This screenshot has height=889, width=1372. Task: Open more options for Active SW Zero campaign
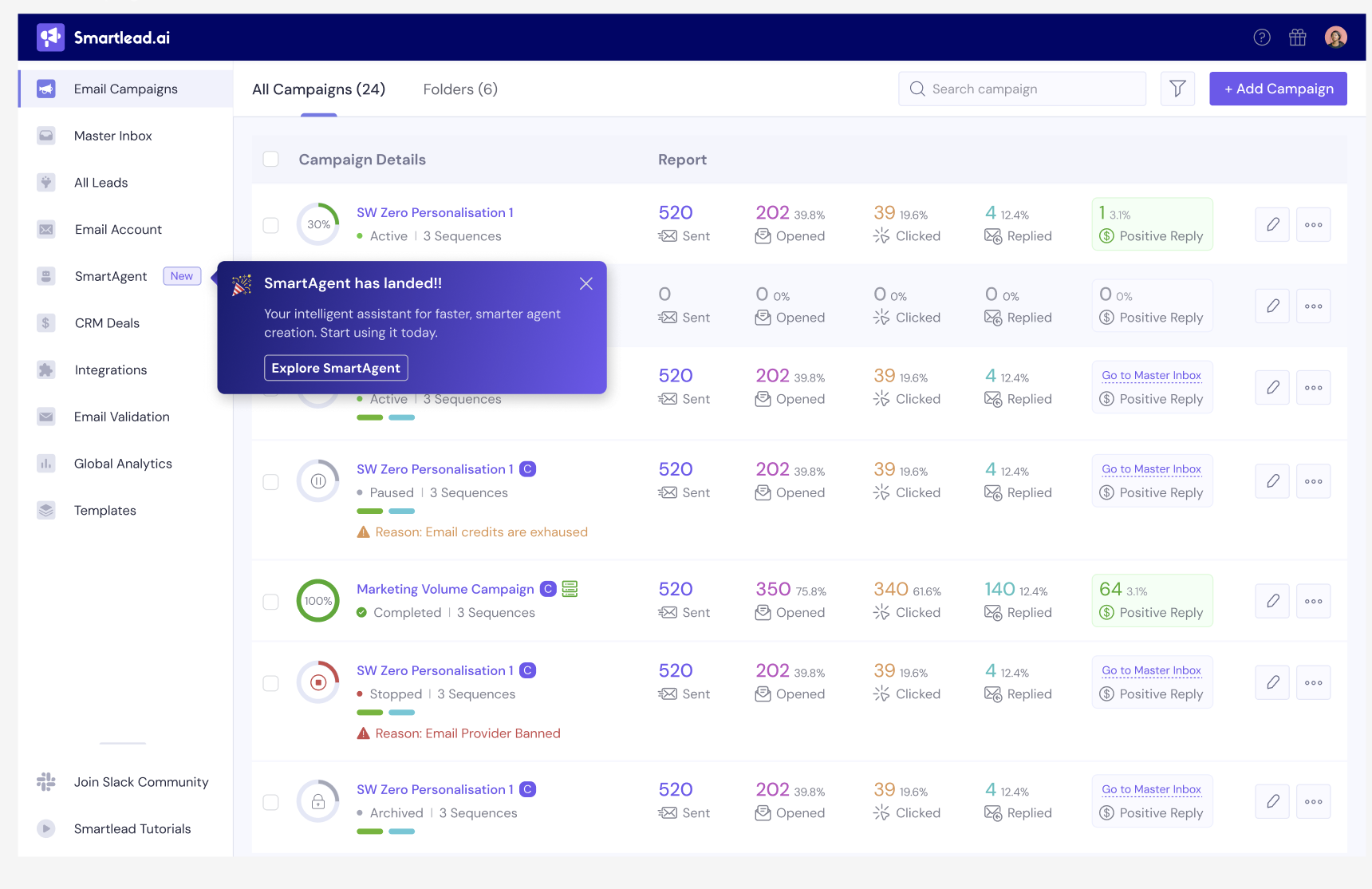1314,224
